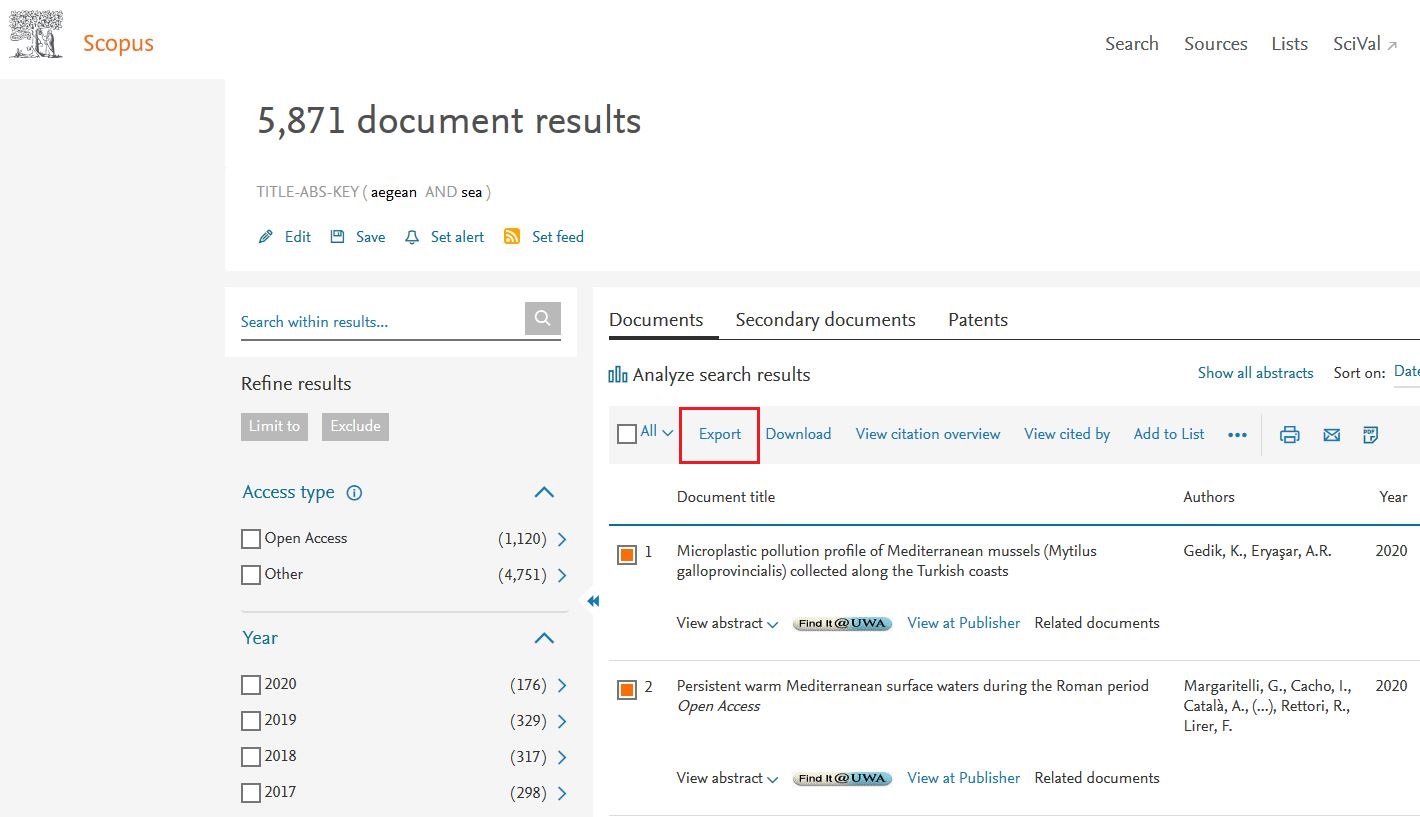Check the 2019 year filter
The image size is (1420, 817).
coord(250,720)
